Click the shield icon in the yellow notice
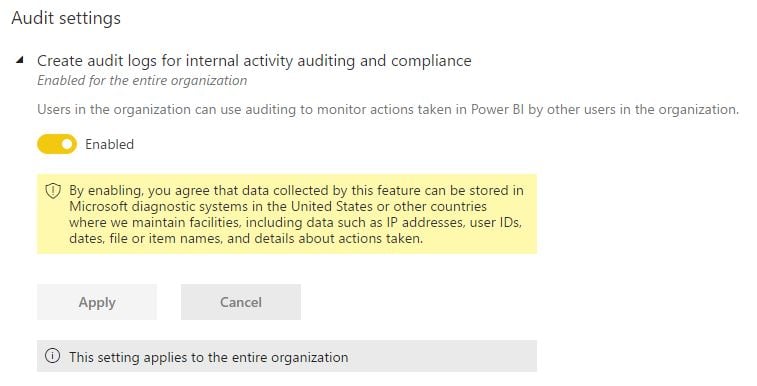Viewport: 757px width, 386px height. pos(53,191)
